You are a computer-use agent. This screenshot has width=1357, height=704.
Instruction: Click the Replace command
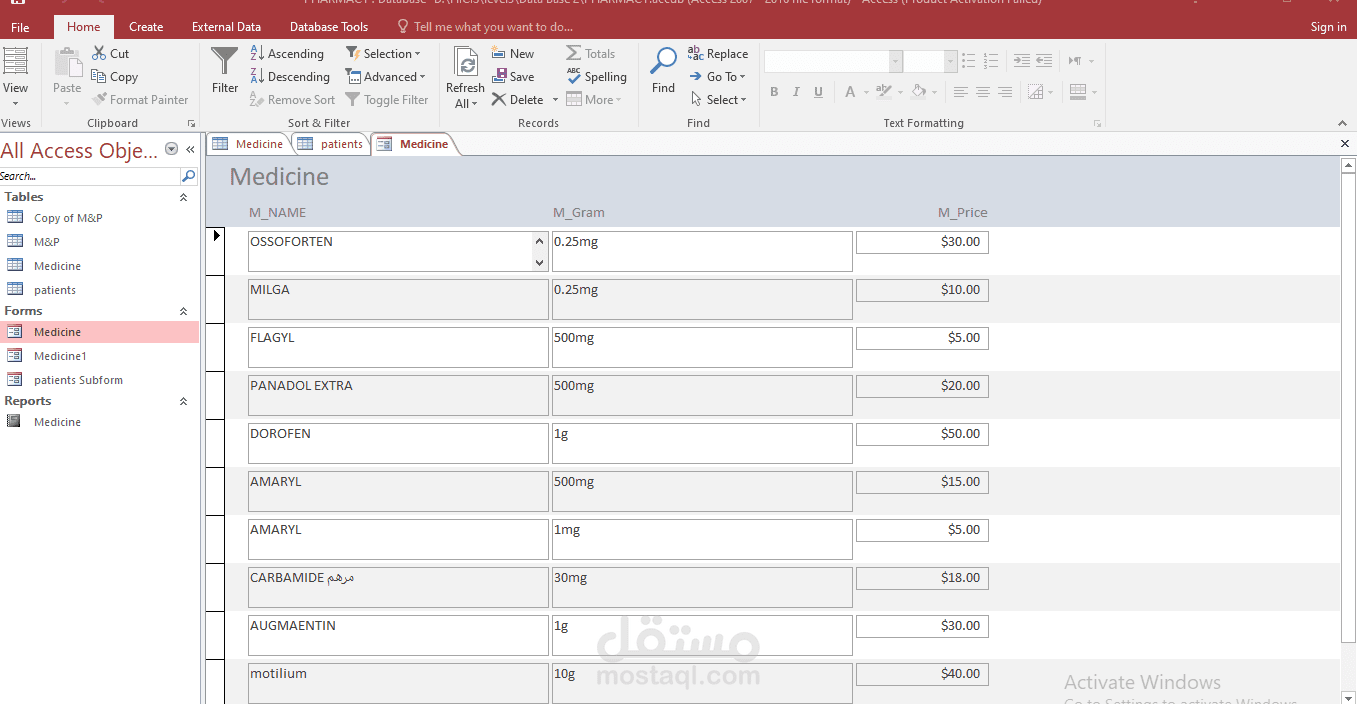(718, 53)
